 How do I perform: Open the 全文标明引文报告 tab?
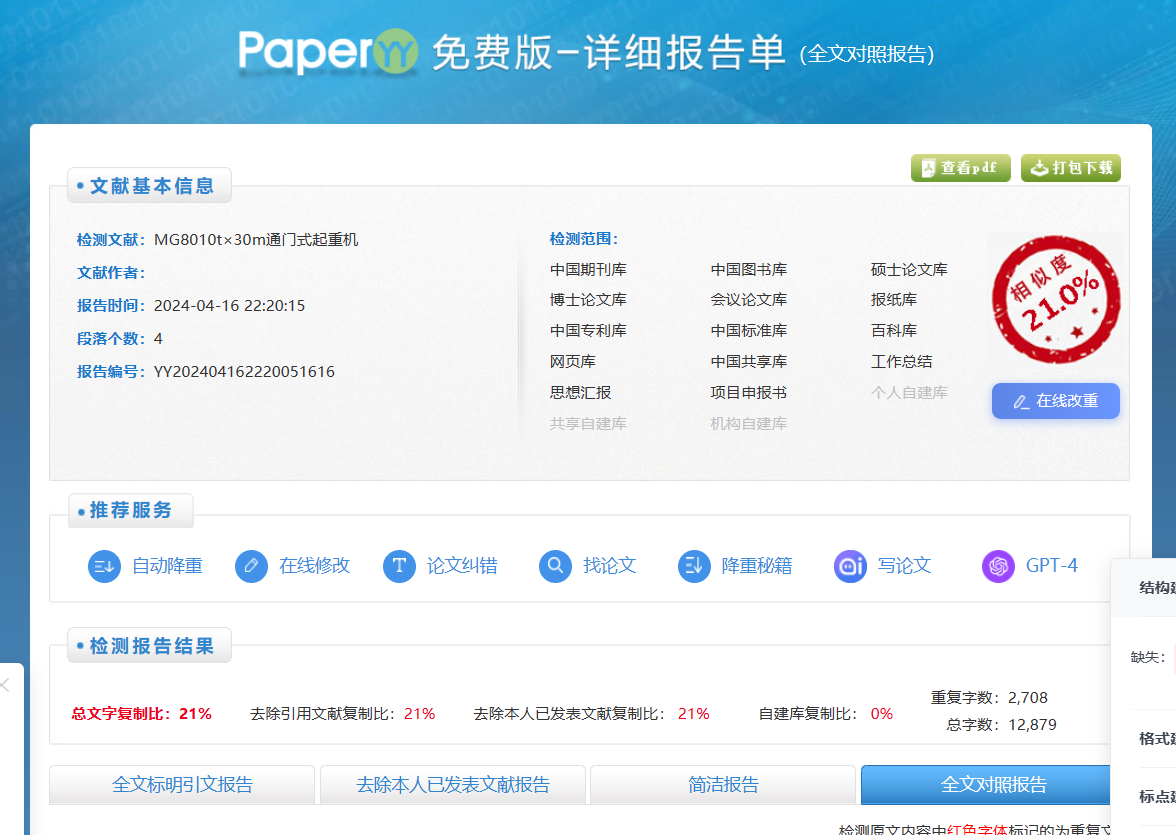181,785
